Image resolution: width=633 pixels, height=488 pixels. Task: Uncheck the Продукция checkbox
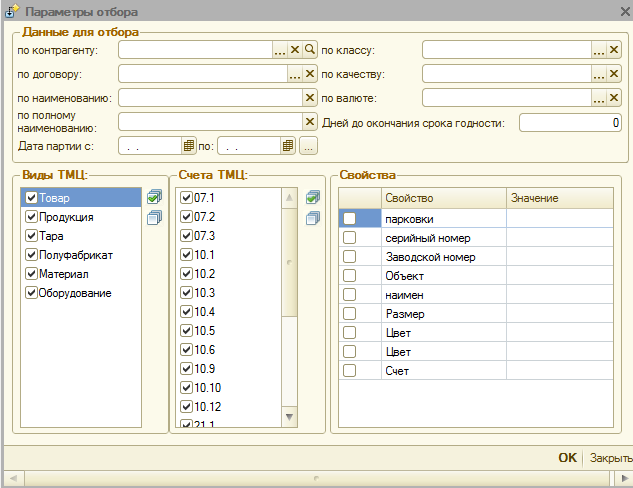pyautogui.click(x=32, y=217)
